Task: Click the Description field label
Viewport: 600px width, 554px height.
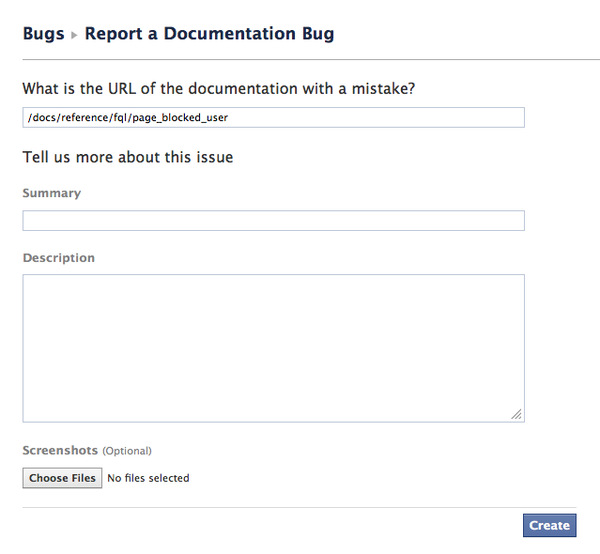Action: point(59,258)
